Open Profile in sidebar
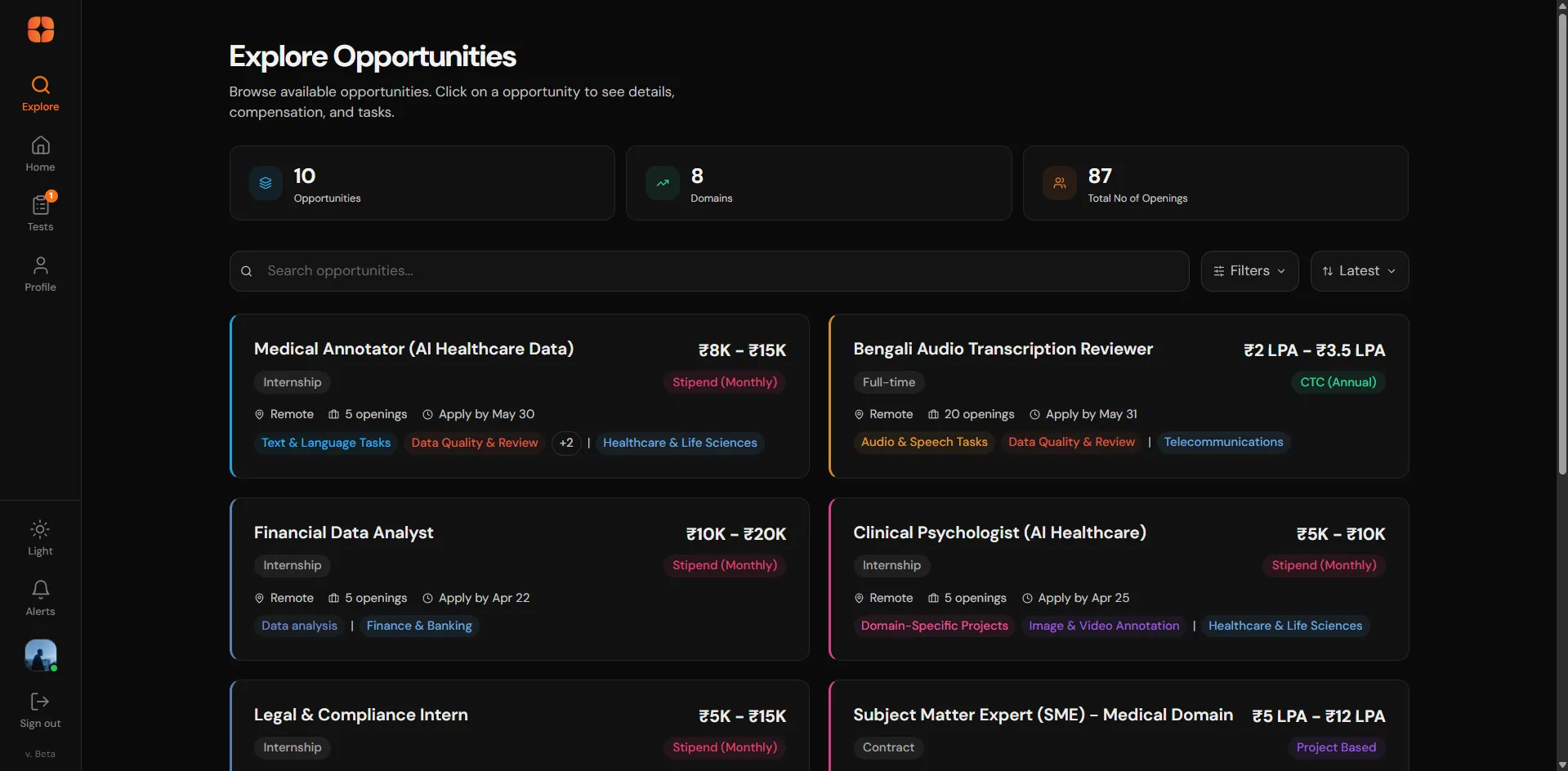Image resolution: width=1568 pixels, height=771 pixels. coord(40,274)
